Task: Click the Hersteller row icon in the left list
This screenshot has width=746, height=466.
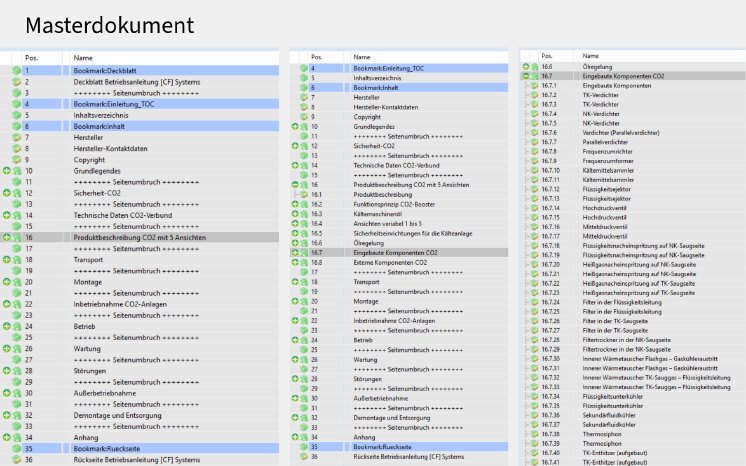Action: [17, 138]
